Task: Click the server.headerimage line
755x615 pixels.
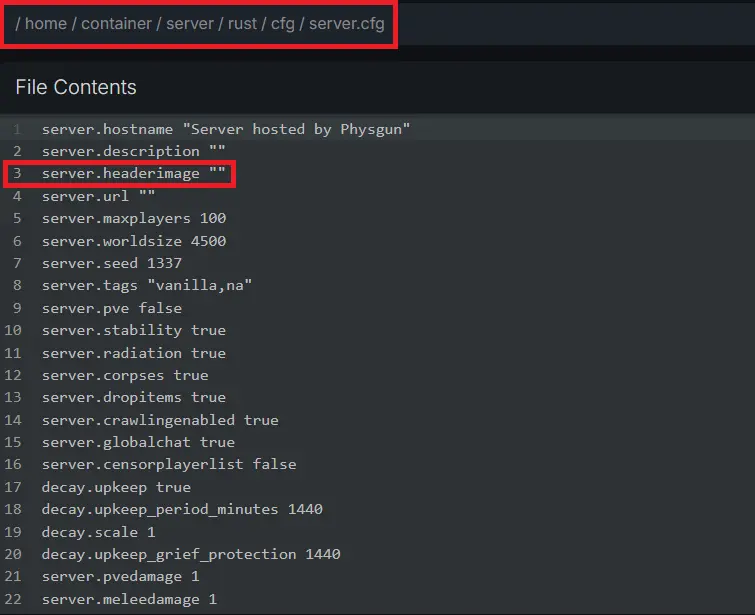Action: click(x=135, y=174)
